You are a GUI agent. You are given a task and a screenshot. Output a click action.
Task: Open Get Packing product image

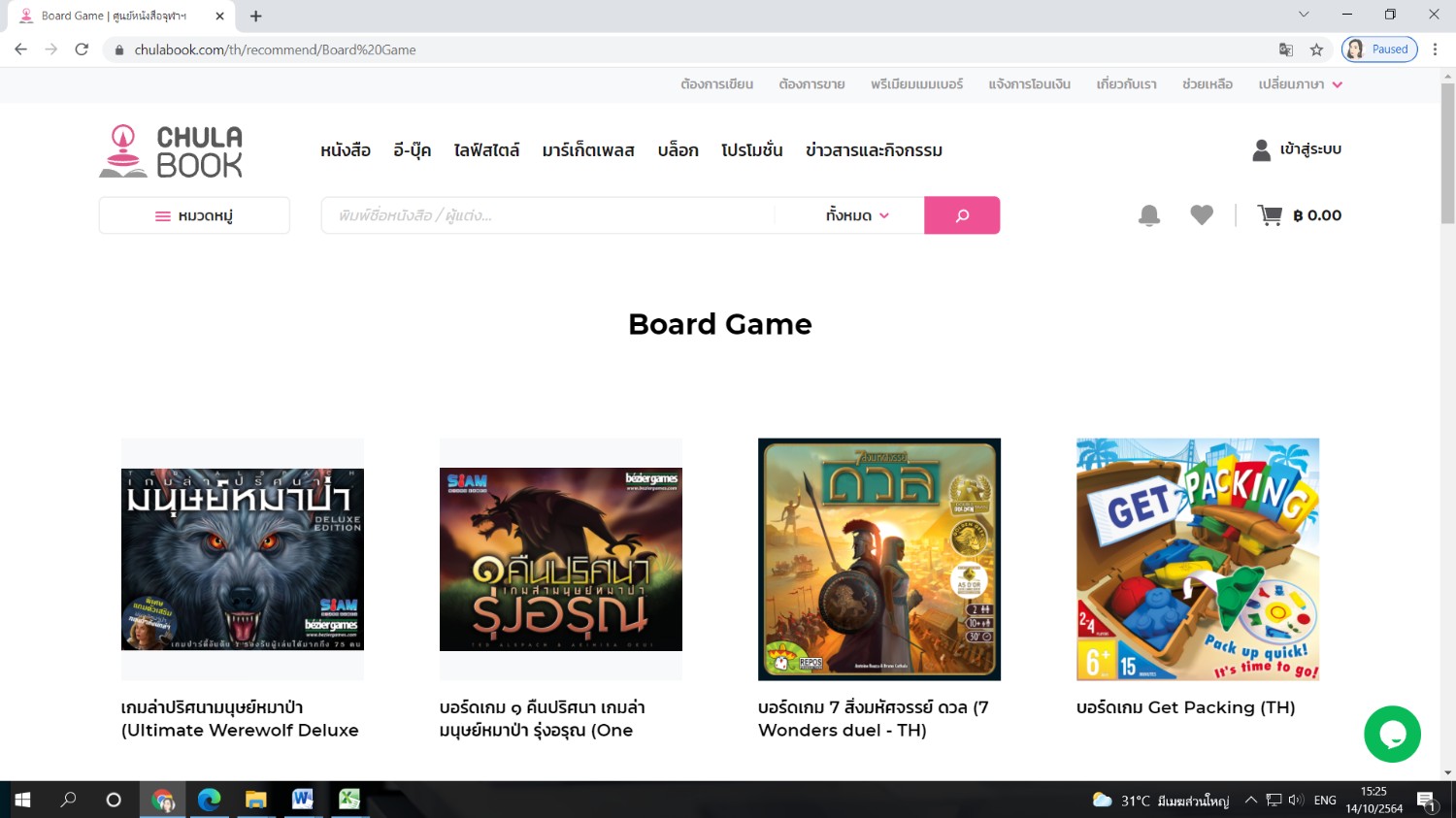point(1198,559)
